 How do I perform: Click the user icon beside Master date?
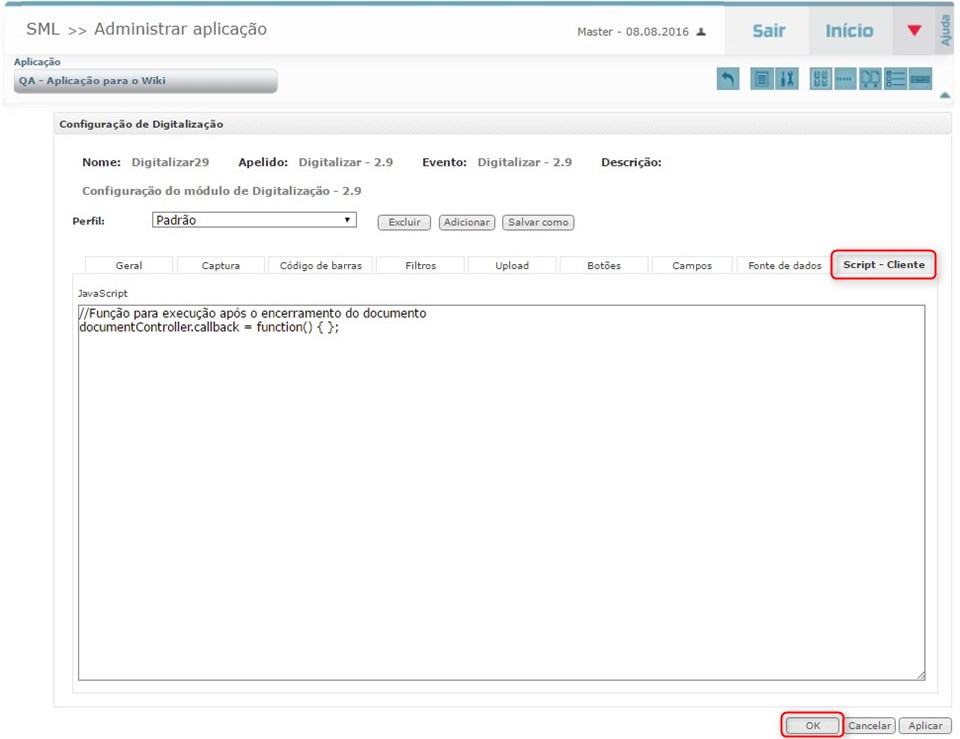pos(701,32)
